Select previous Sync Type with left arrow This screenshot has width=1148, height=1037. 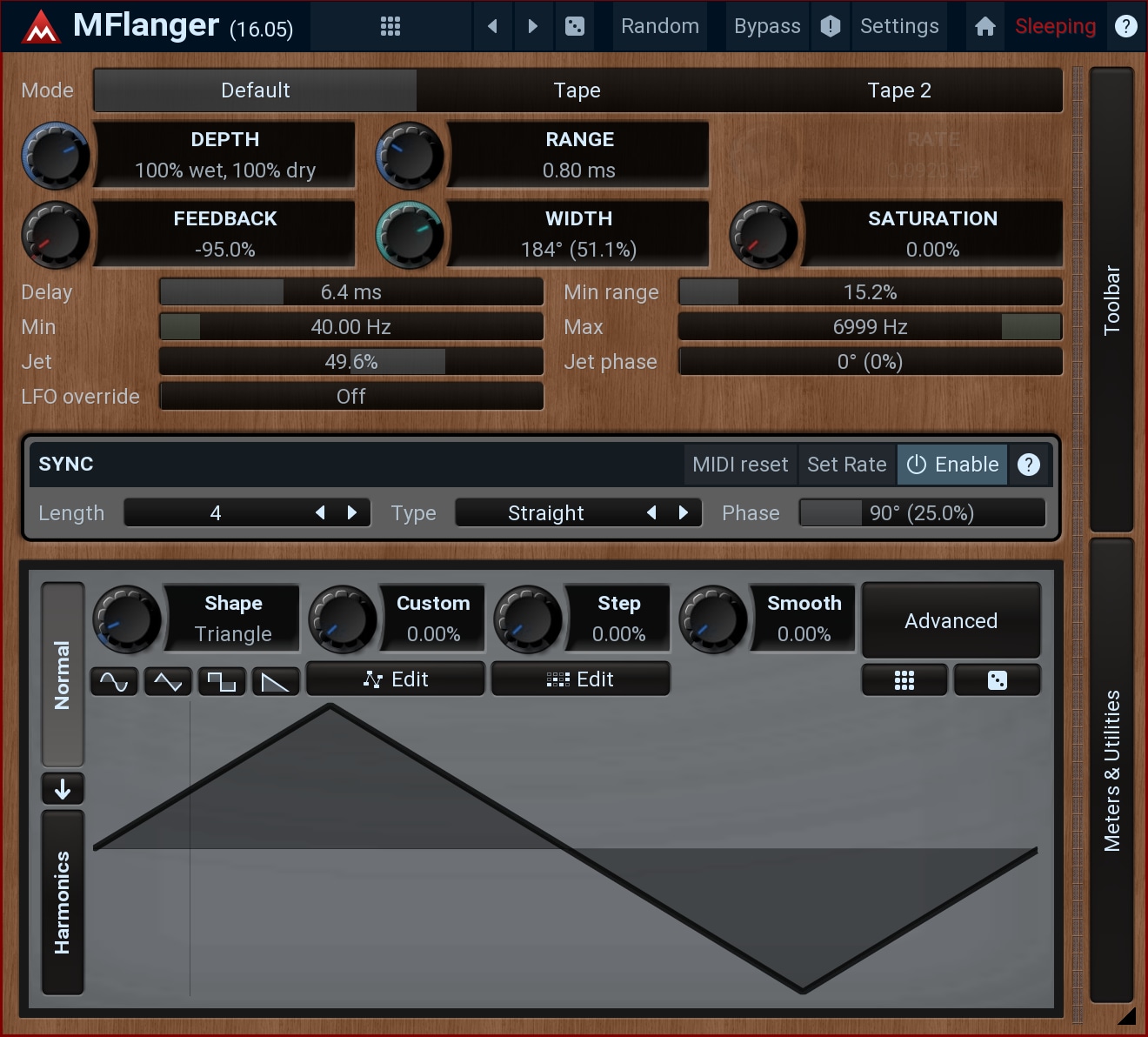(651, 512)
